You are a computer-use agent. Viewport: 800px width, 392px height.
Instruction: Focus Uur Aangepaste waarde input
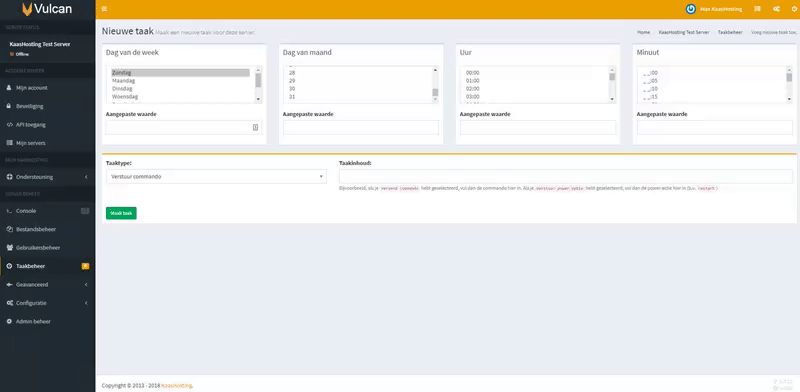(x=538, y=128)
